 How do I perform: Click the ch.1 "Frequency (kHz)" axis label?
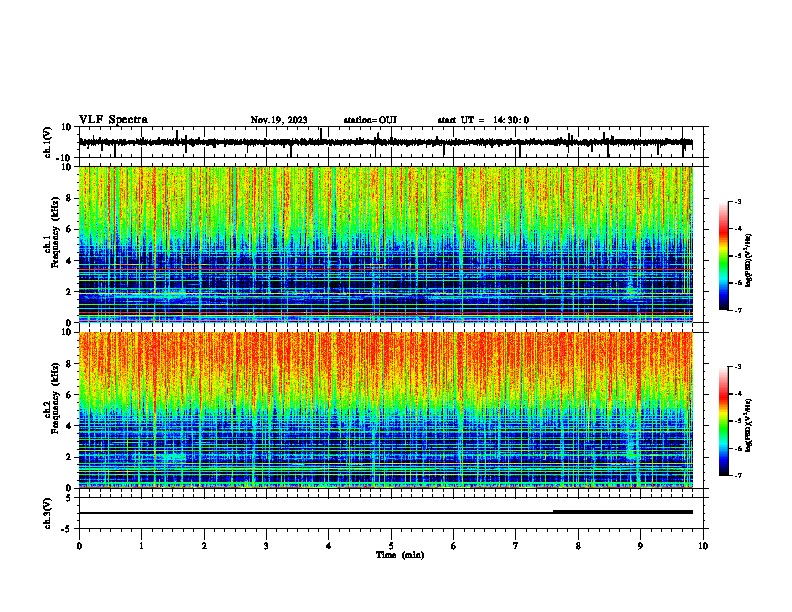pos(56,232)
